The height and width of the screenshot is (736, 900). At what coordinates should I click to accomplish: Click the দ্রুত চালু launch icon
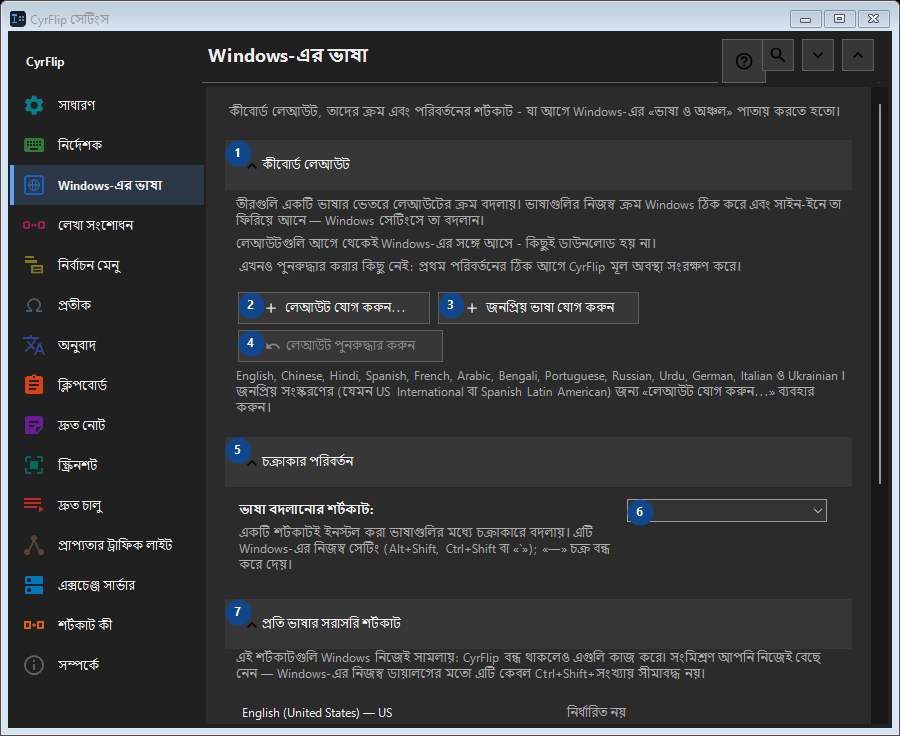[34, 505]
